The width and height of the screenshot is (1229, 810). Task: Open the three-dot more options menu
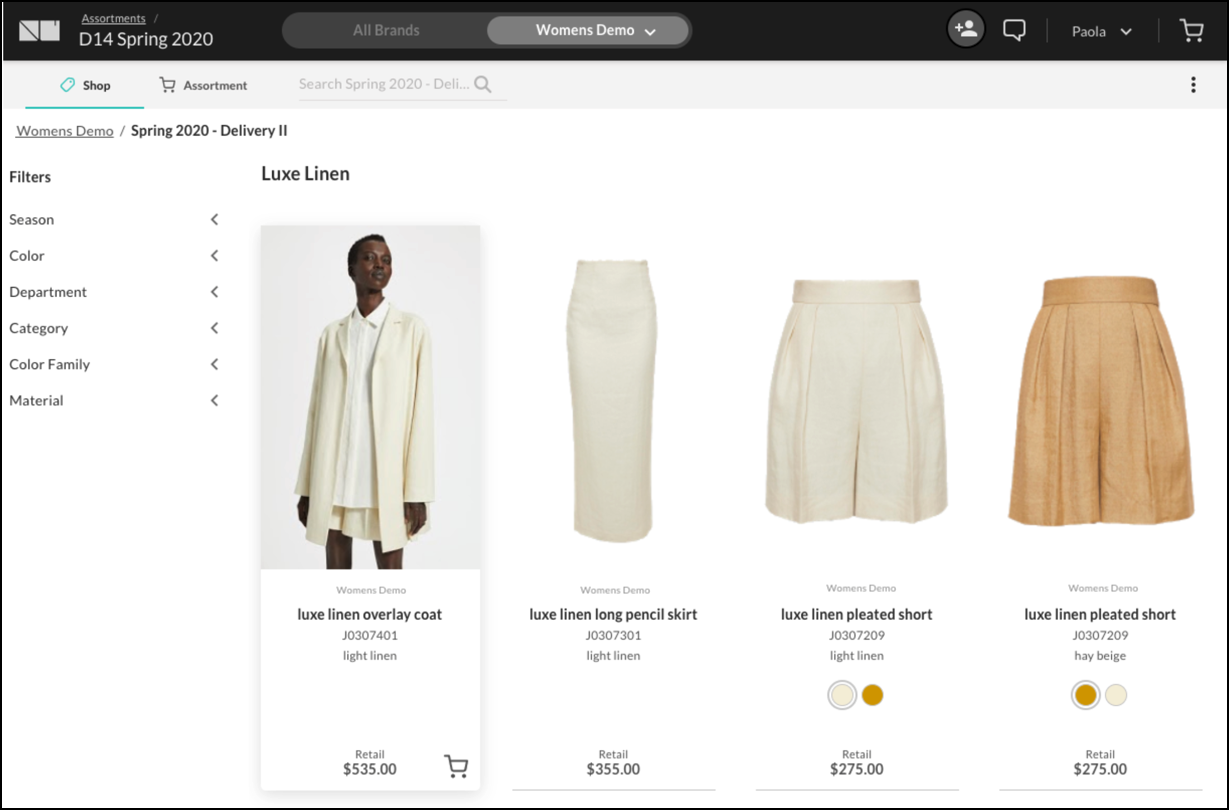1193,85
